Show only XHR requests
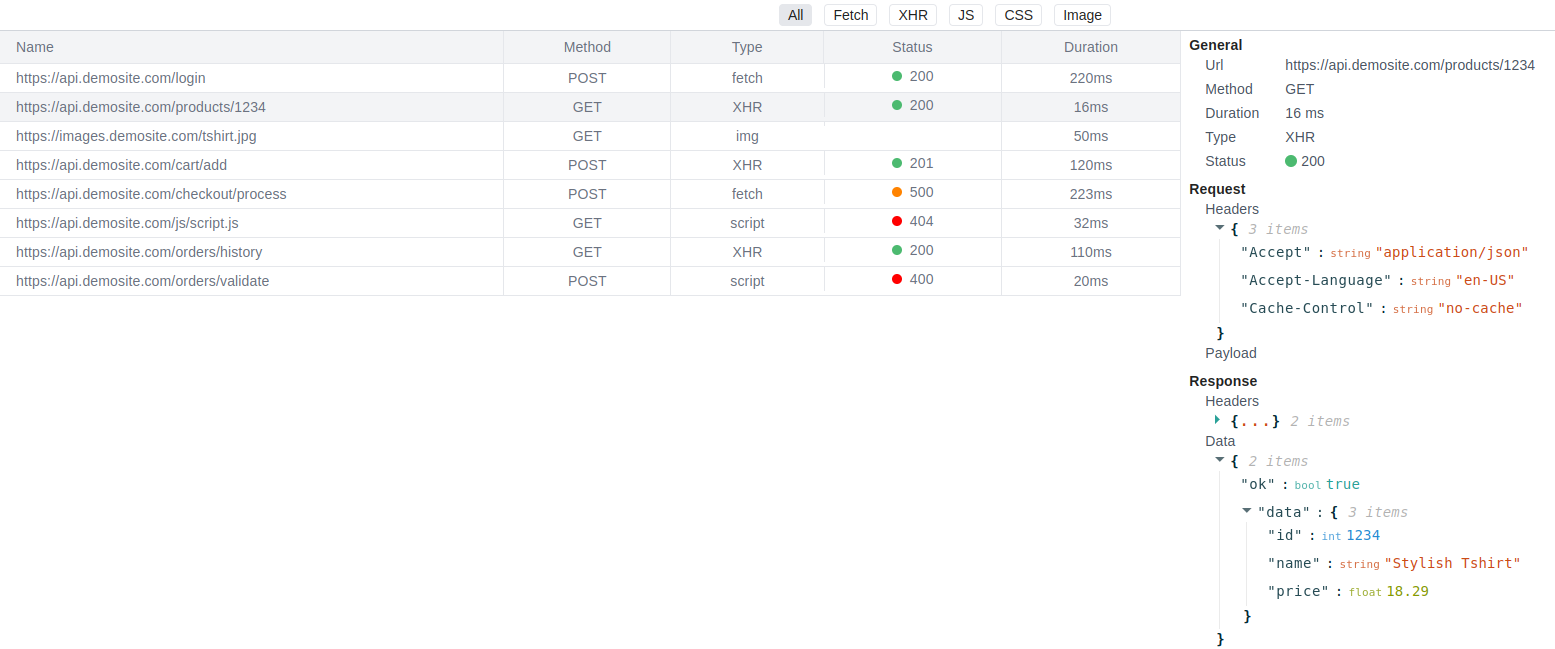The height and width of the screenshot is (649, 1555). pos(912,15)
